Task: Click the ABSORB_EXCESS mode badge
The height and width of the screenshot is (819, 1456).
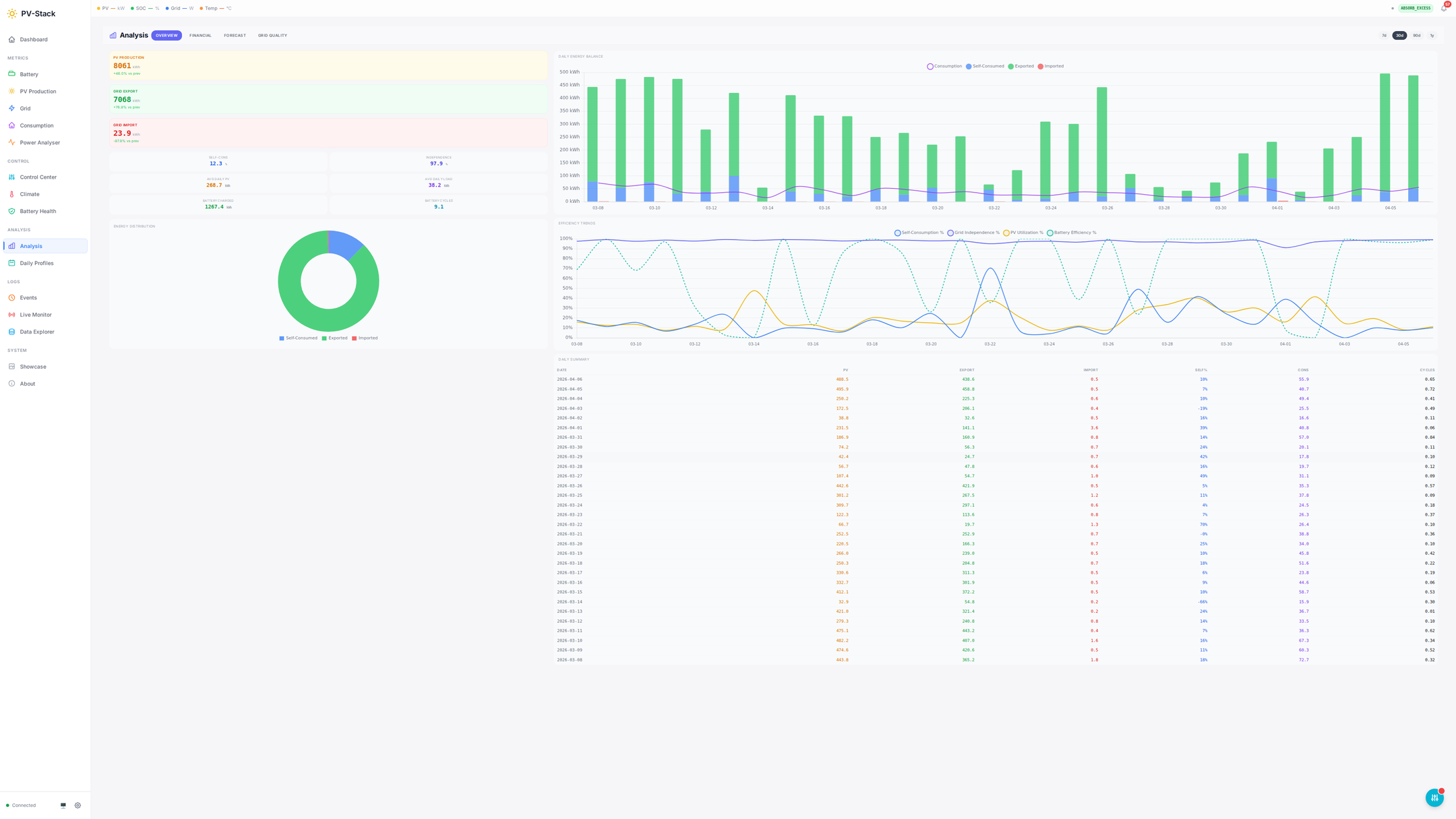Action: [1415, 9]
